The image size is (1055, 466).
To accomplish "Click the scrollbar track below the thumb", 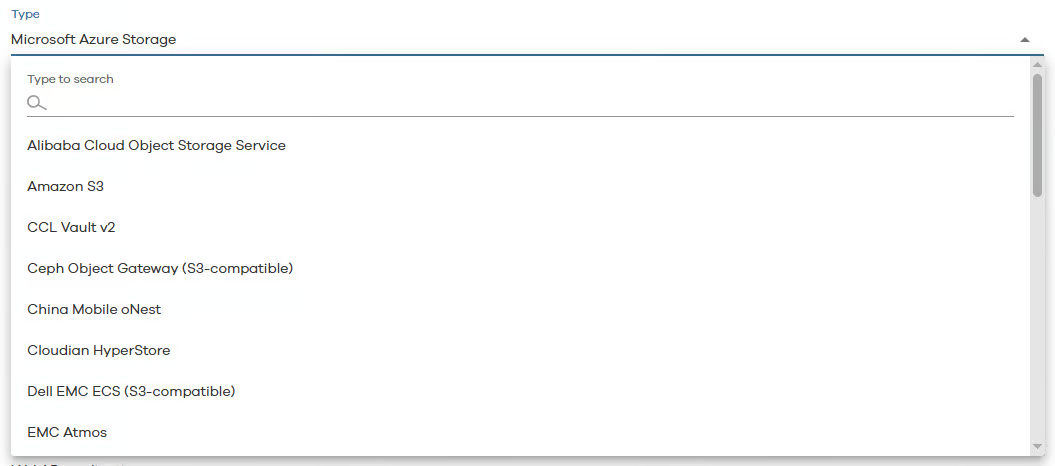I will tap(1037, 320).
